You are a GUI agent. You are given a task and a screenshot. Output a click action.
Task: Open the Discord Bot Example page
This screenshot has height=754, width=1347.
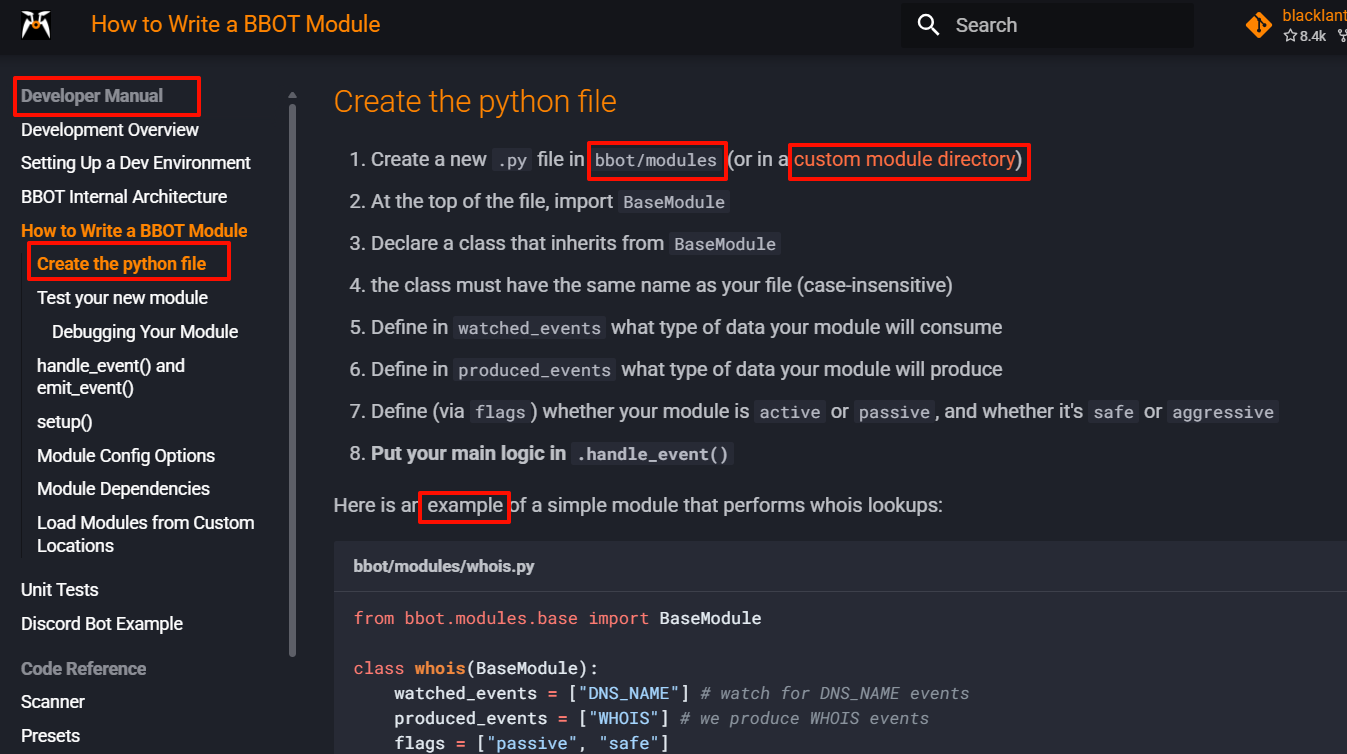pyautogui.click(x=102, y=624)
